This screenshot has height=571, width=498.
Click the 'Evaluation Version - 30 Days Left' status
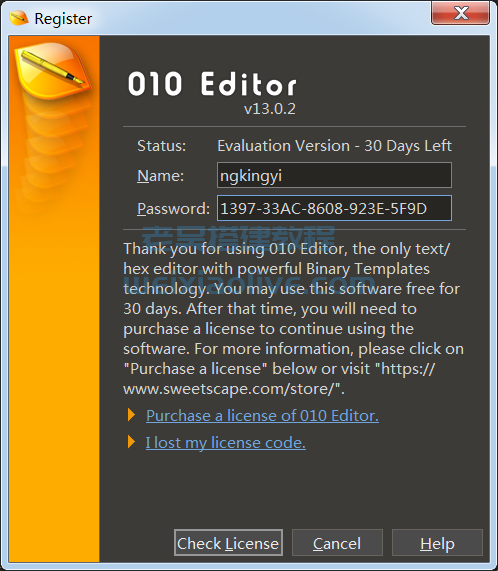[x=334, y=146]
